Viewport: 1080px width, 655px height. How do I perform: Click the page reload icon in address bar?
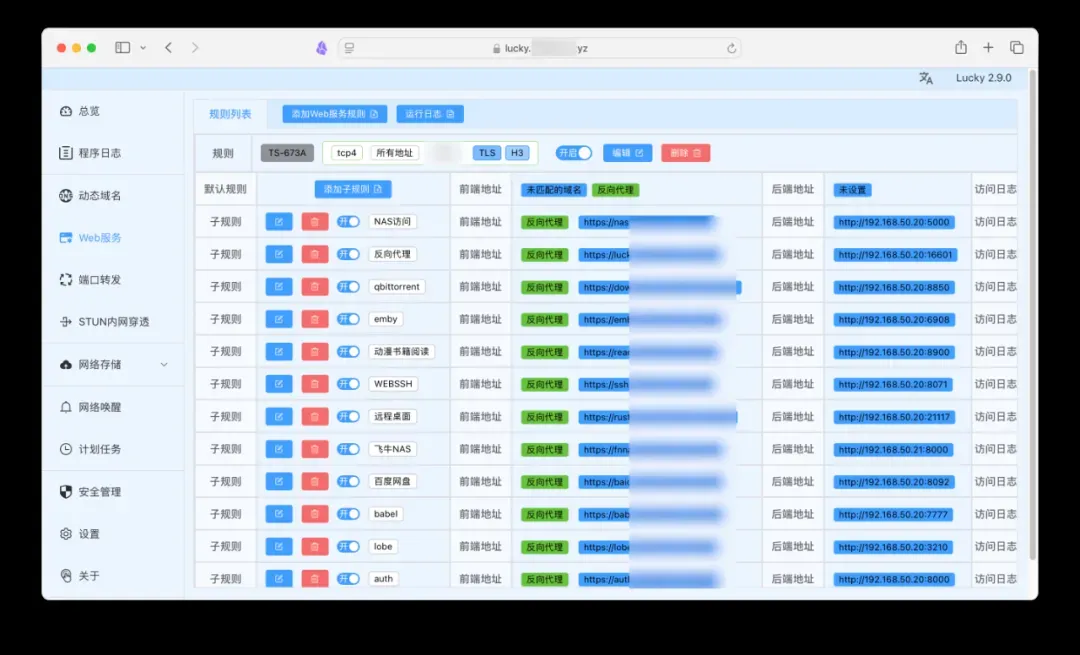pyautogui.click(x=732, y=48)
